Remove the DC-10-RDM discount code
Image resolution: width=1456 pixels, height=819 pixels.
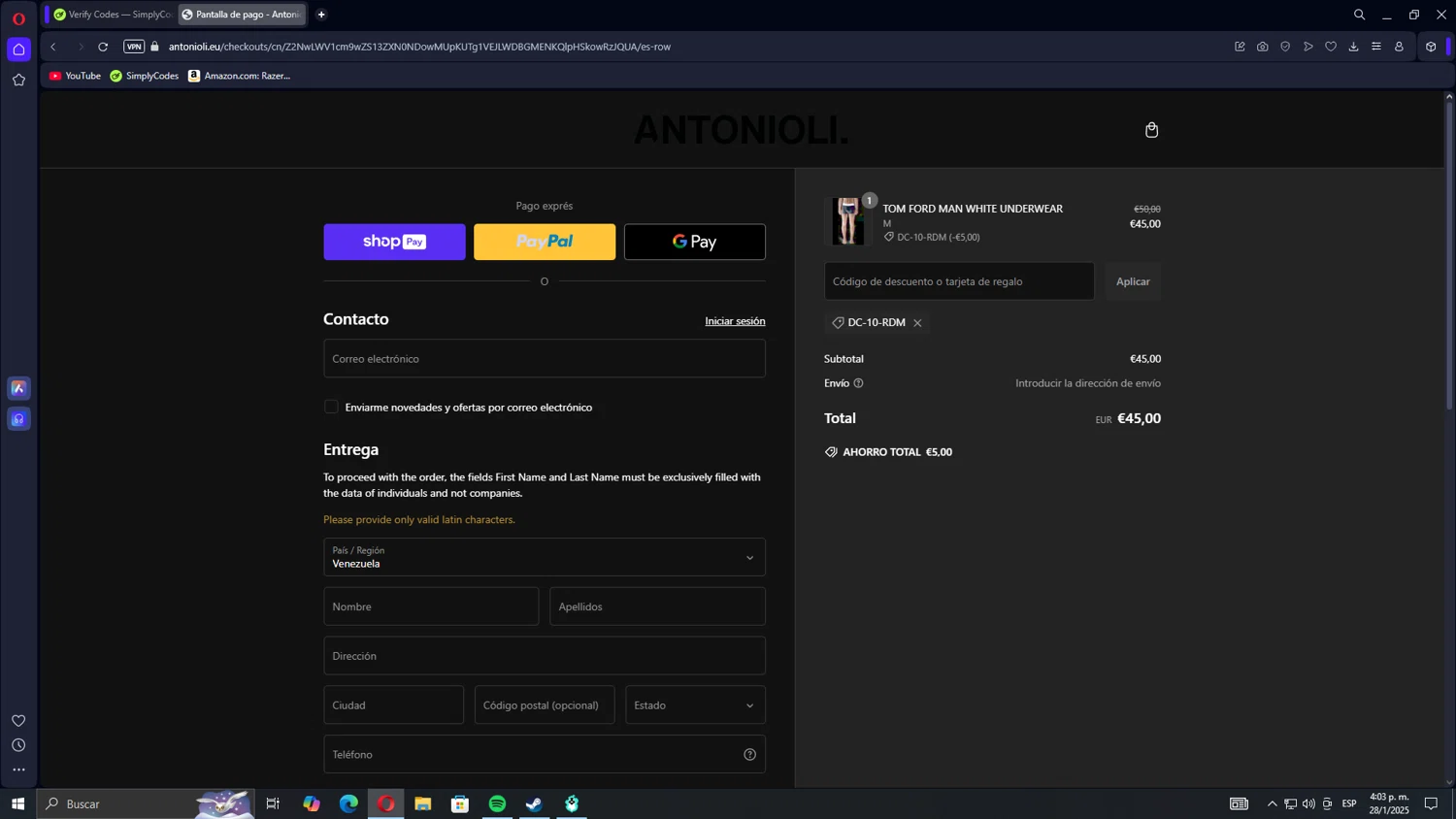tap(917, 323)
